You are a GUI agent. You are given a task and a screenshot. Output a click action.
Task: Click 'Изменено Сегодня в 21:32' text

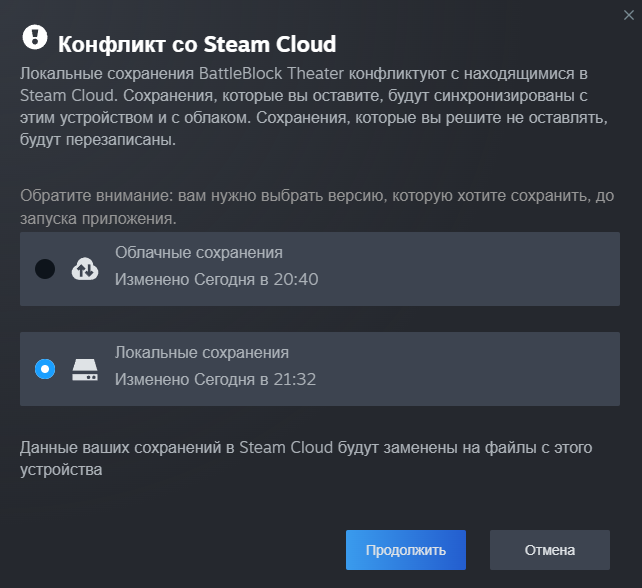click(215, 379)
